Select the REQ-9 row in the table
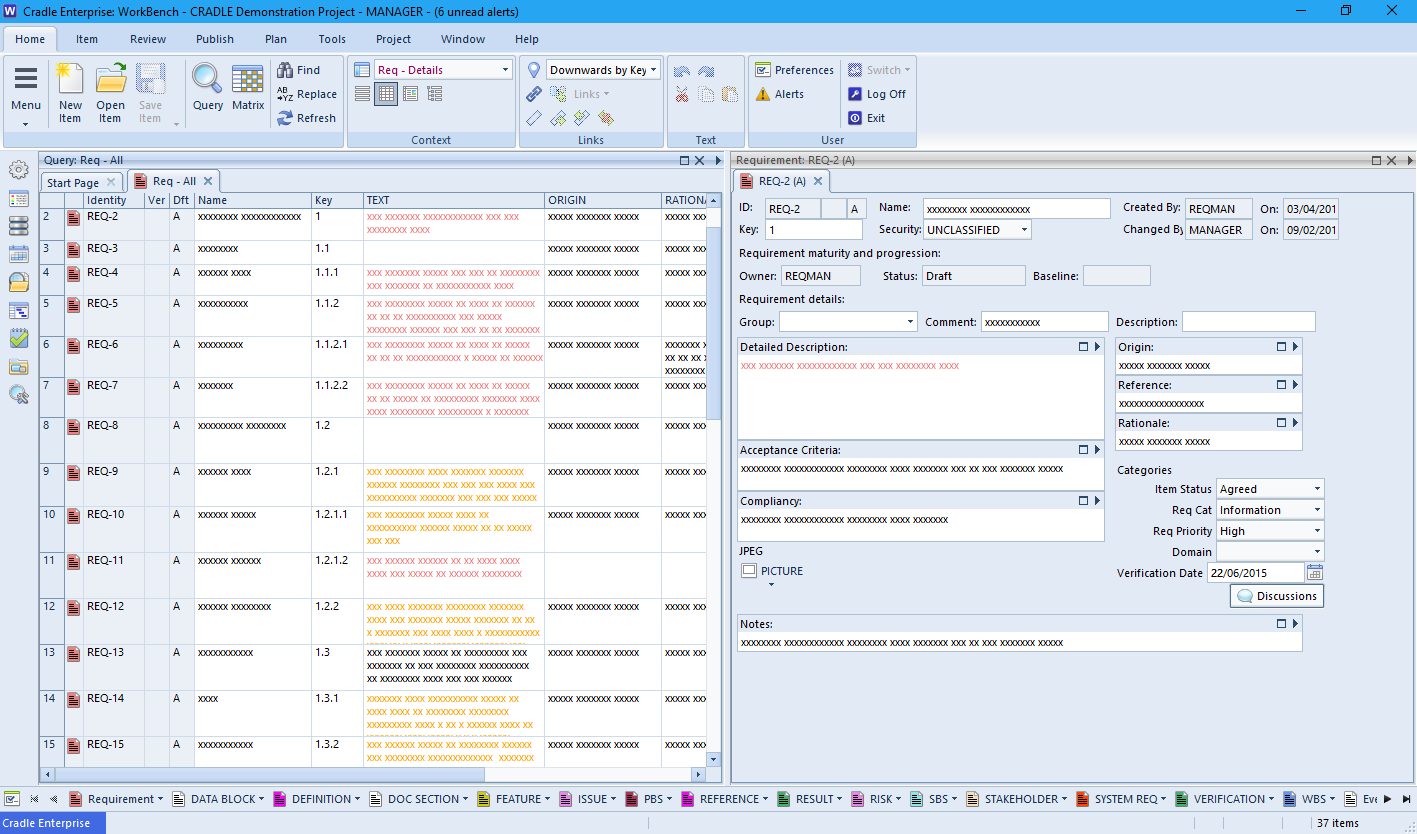Viewport: 1417px width, 834px height. pos(373,485)
